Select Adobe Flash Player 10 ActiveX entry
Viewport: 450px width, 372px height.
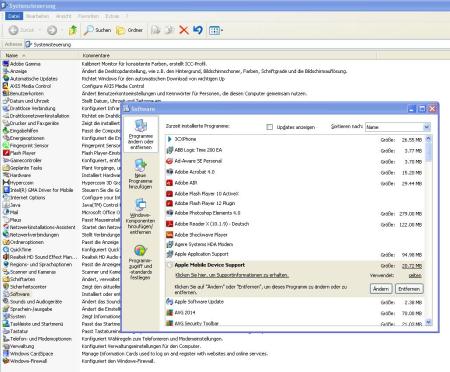coord(295,193)
